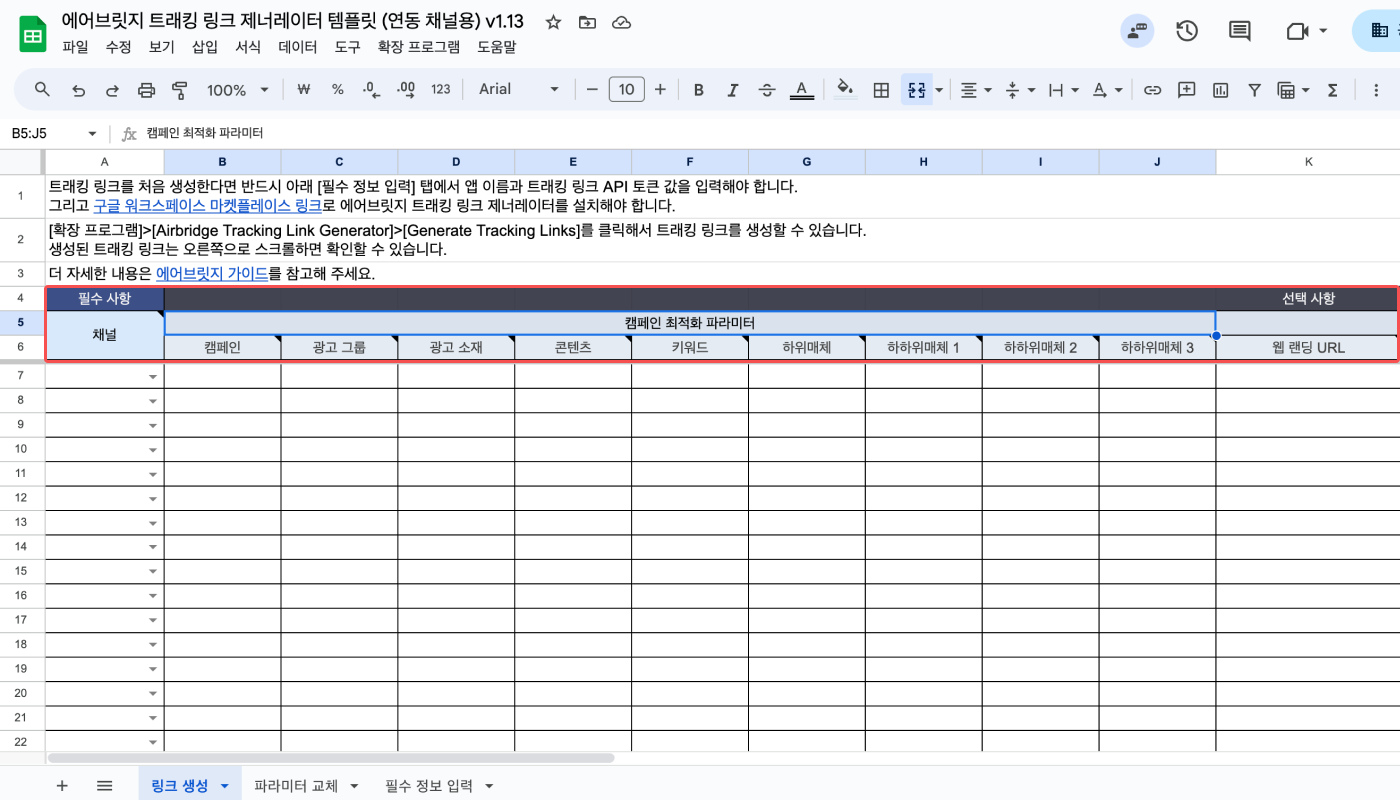1400x800 pixels.
Task: Click the font size field showing 10
Action: point(626,90)
